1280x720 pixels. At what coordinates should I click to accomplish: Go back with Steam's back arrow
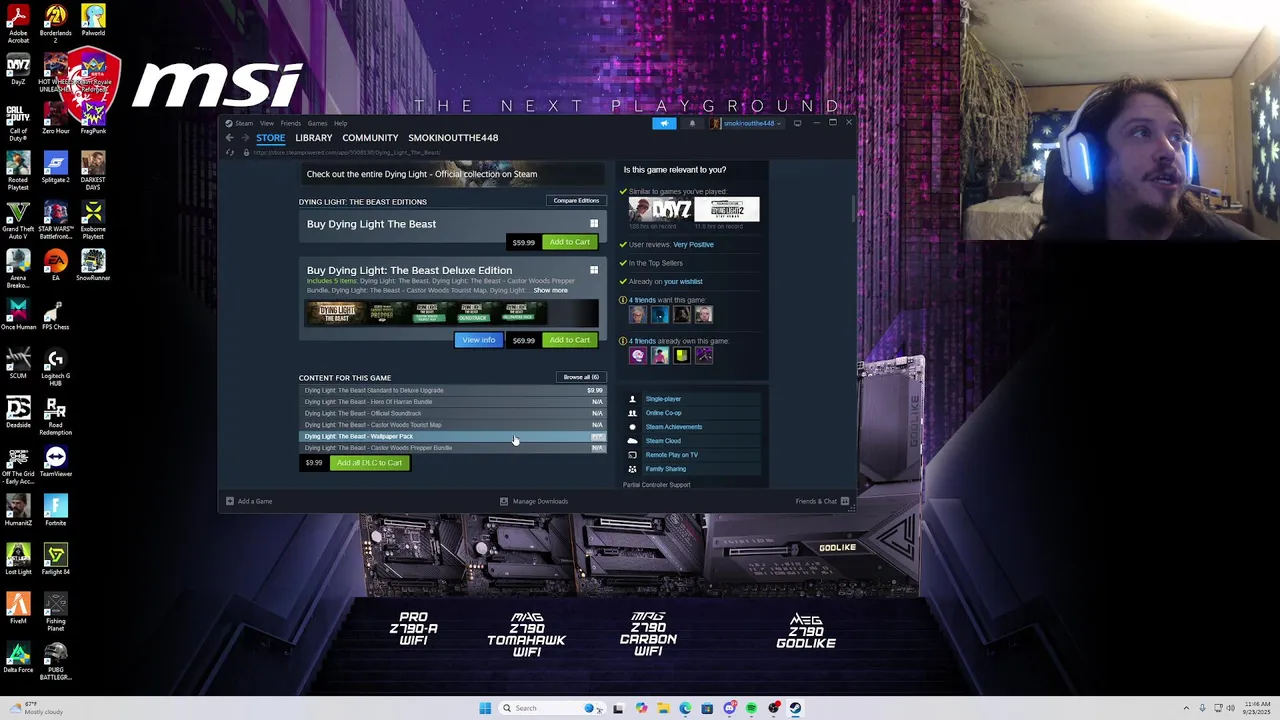(229, 138)
